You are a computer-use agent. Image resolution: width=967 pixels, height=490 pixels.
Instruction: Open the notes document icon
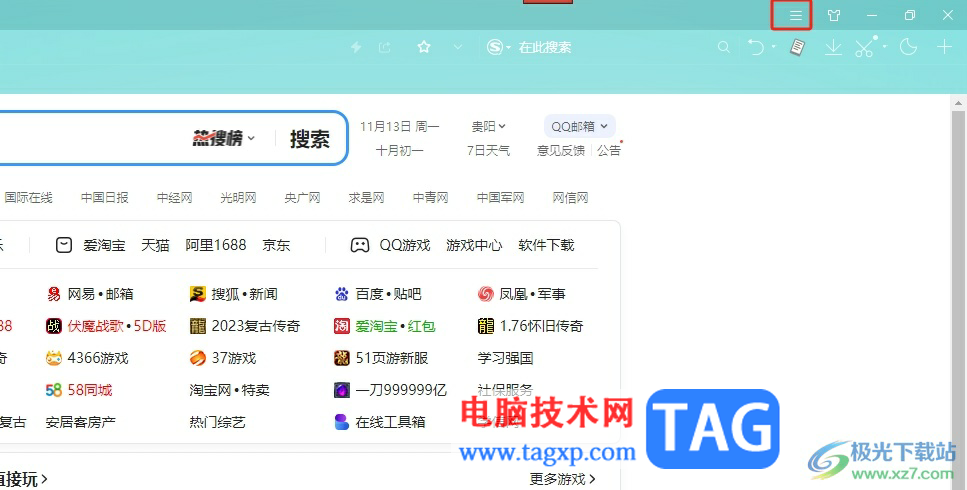pos(797,47)
